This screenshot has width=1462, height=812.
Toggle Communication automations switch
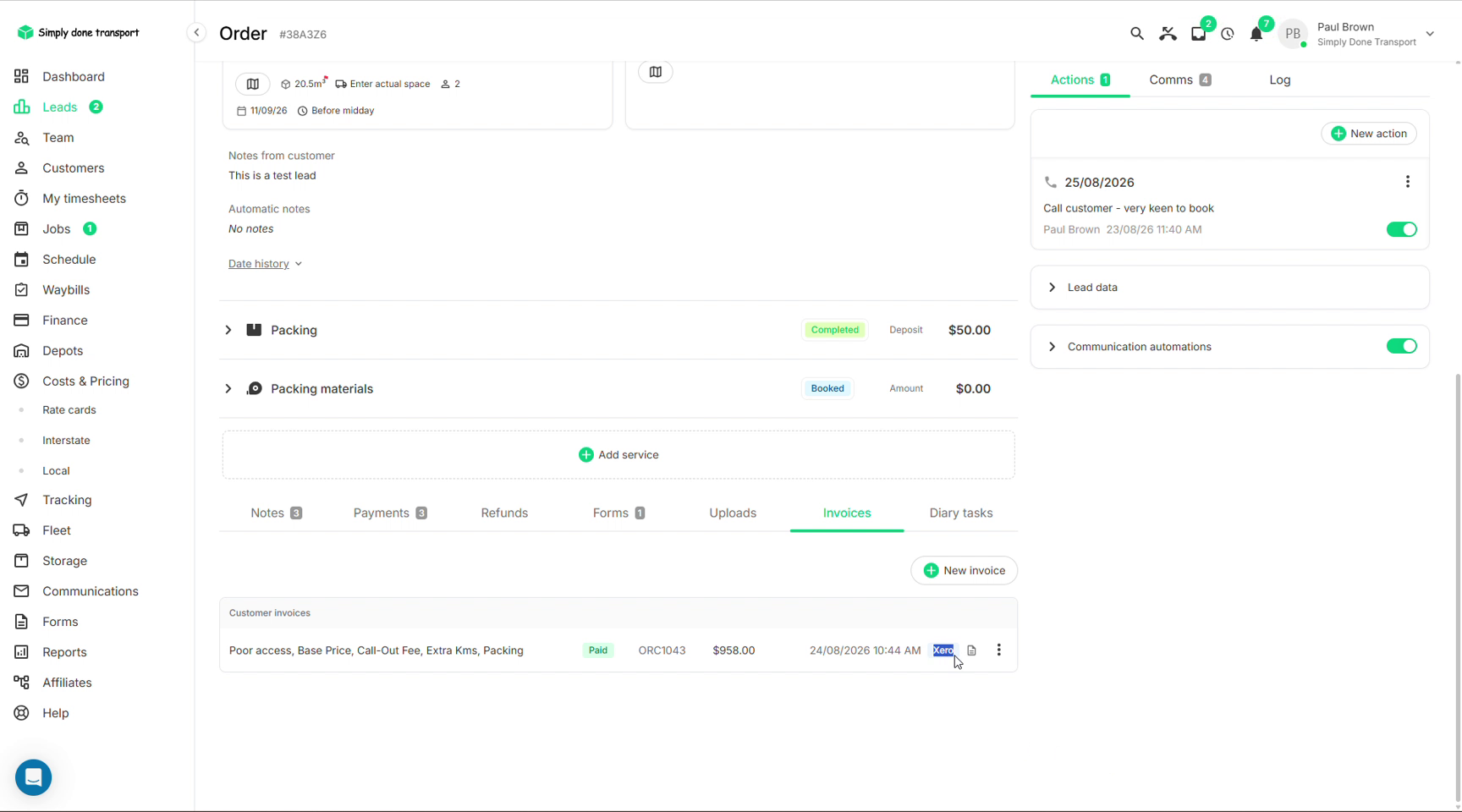tap(1401, 346)
